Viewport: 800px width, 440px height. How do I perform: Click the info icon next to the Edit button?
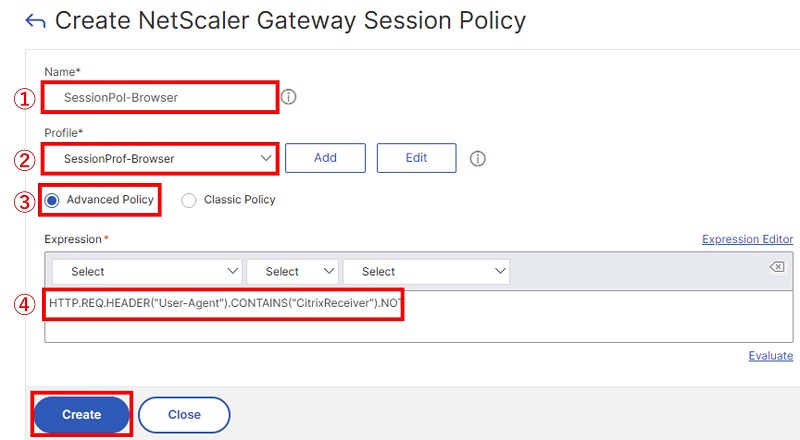[x=478, y=158]
